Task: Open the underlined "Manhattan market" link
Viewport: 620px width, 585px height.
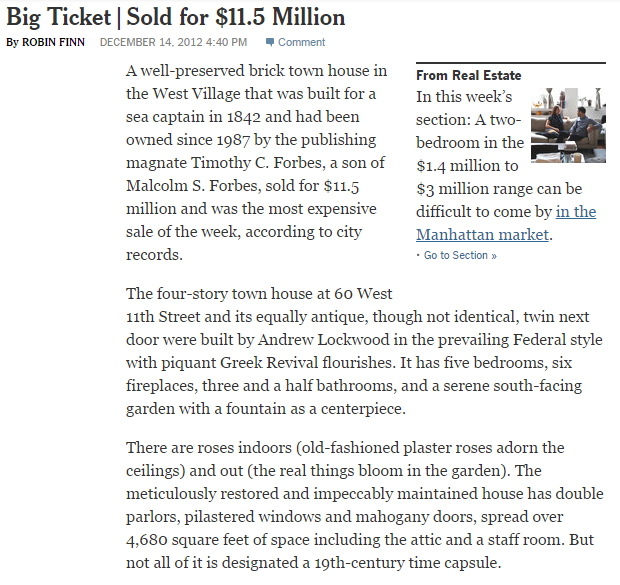Action: tap(482, 235)
